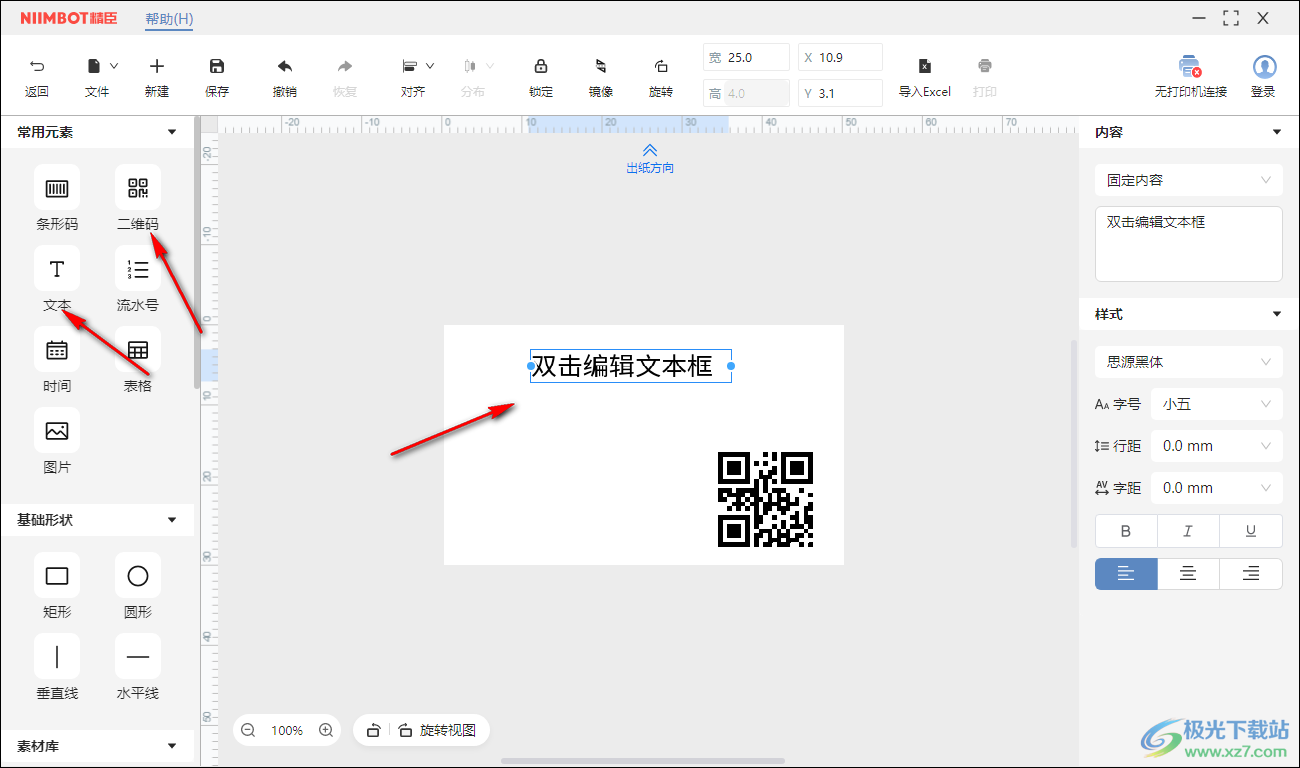
Task: Select left text alignment
Action: coord(1126,574)
